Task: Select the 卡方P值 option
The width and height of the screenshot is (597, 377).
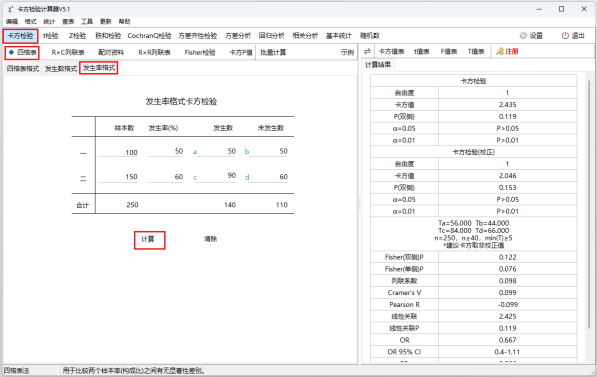Action: click(241, 52)
